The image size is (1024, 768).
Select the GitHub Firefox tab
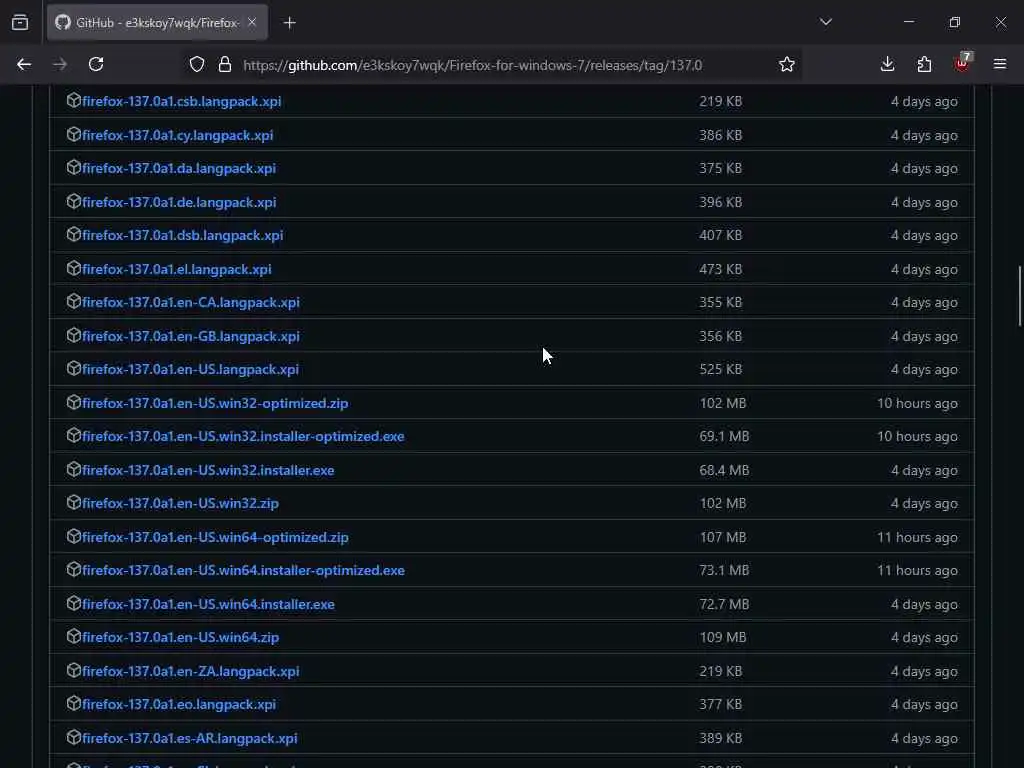(x=157, y=22)
